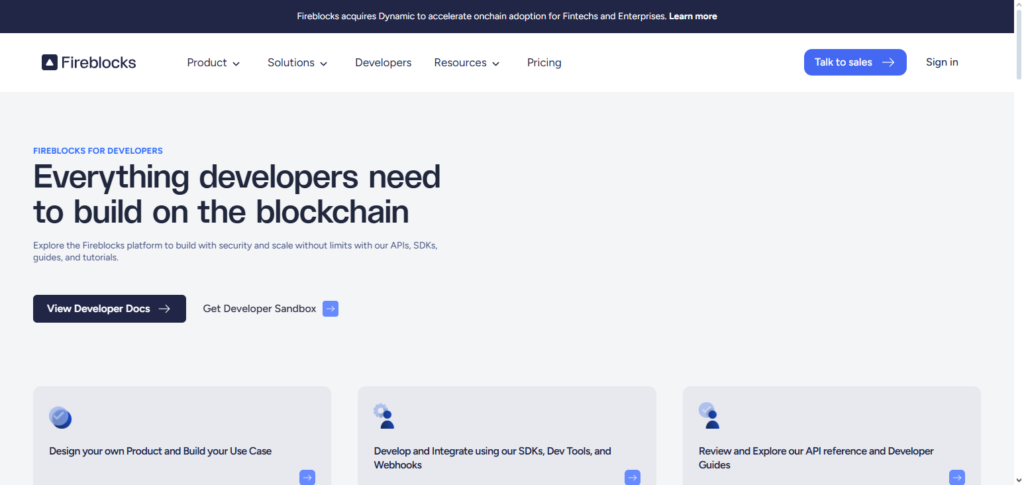Click the FIREBLOCKS FOR DEVELOPERS label

[x=98, y=151]
